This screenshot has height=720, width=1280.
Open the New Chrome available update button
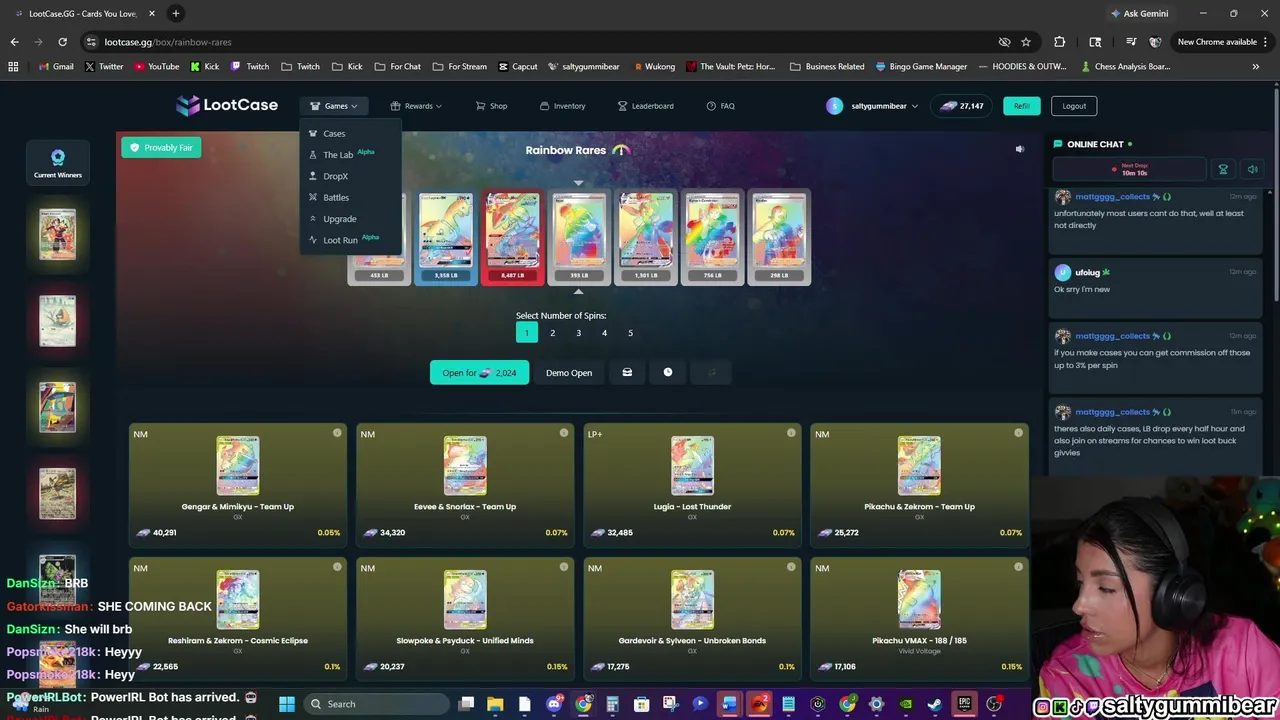coord(1224,42)
